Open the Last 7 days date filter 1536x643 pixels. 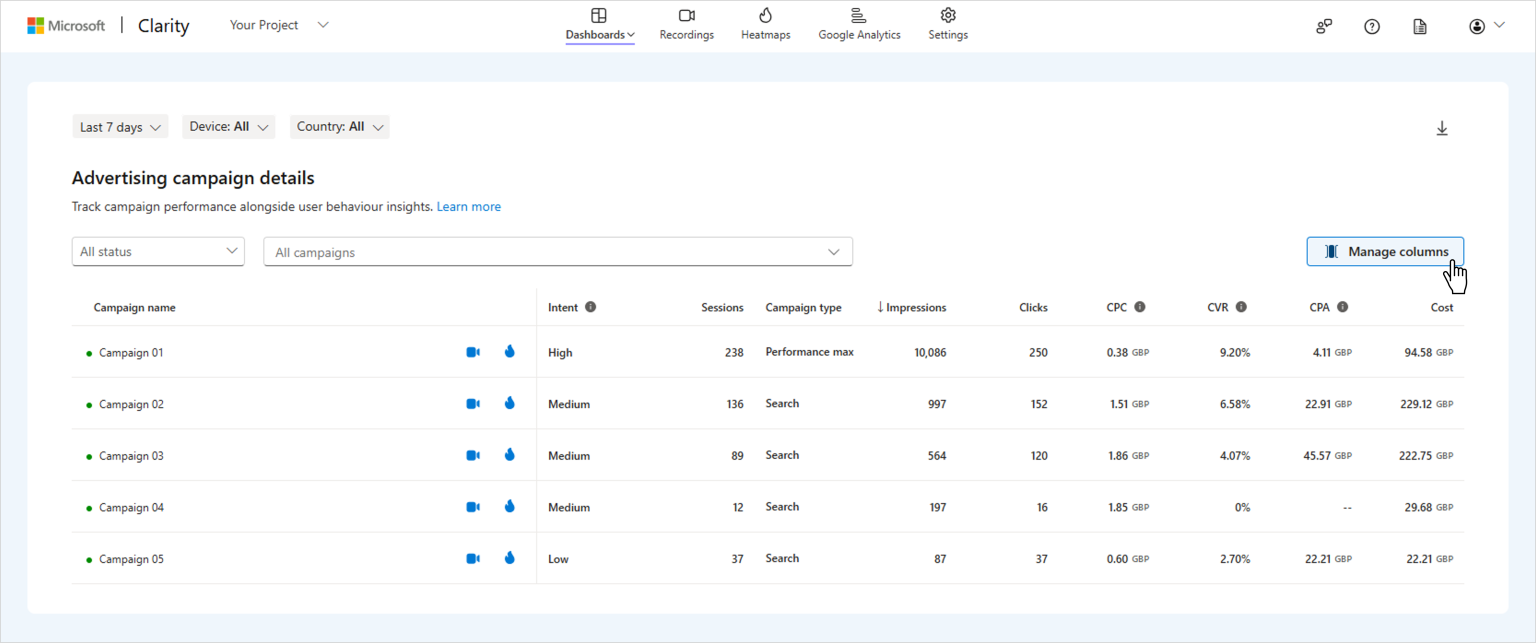(119, 126)
